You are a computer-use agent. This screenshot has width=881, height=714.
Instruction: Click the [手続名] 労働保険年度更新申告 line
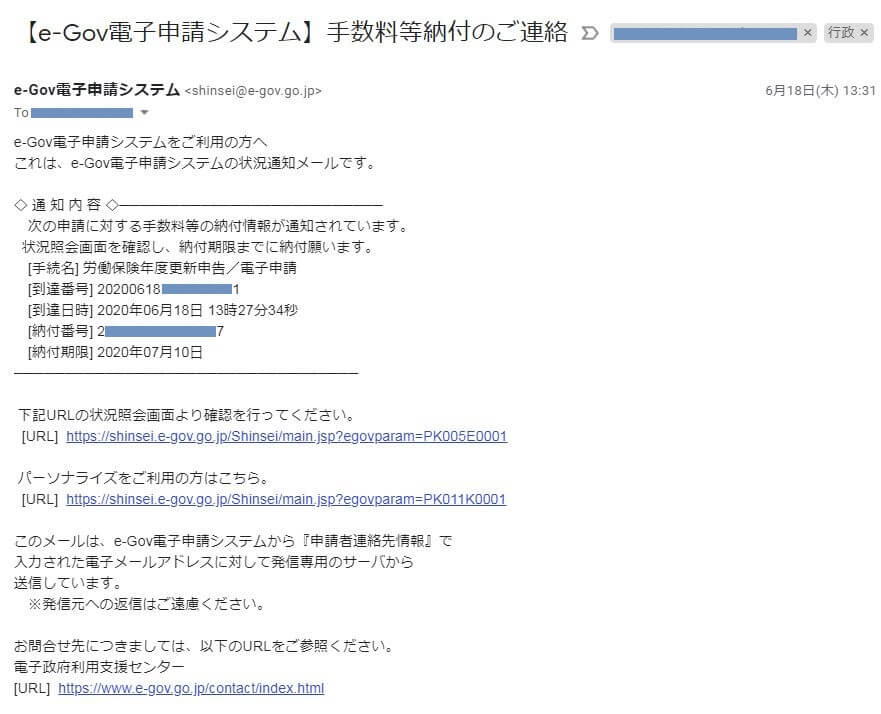pyautogui.click(x=162, y=268)
